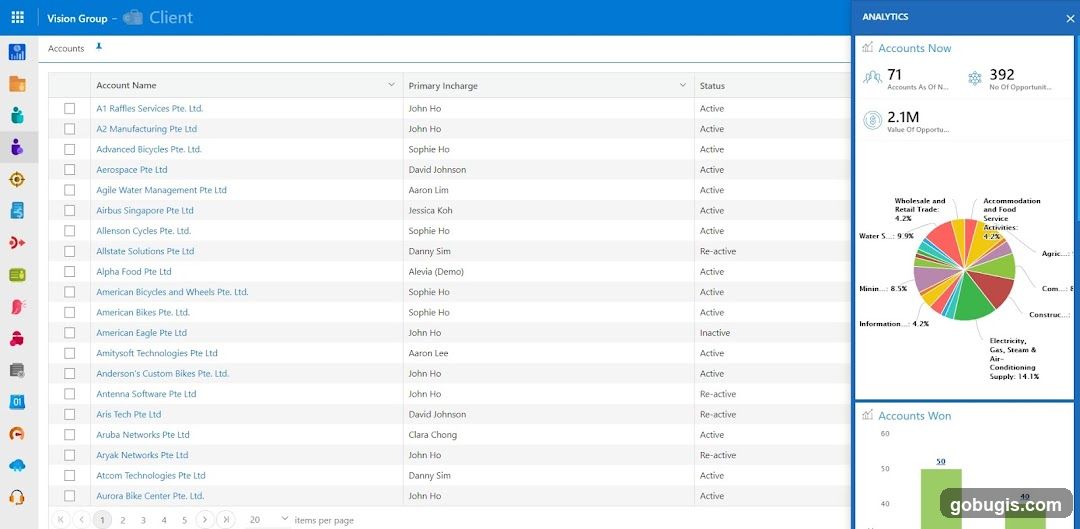Select the purple person sidebar icon
This screenshot has width=1080, height=529.
(17, 147)
